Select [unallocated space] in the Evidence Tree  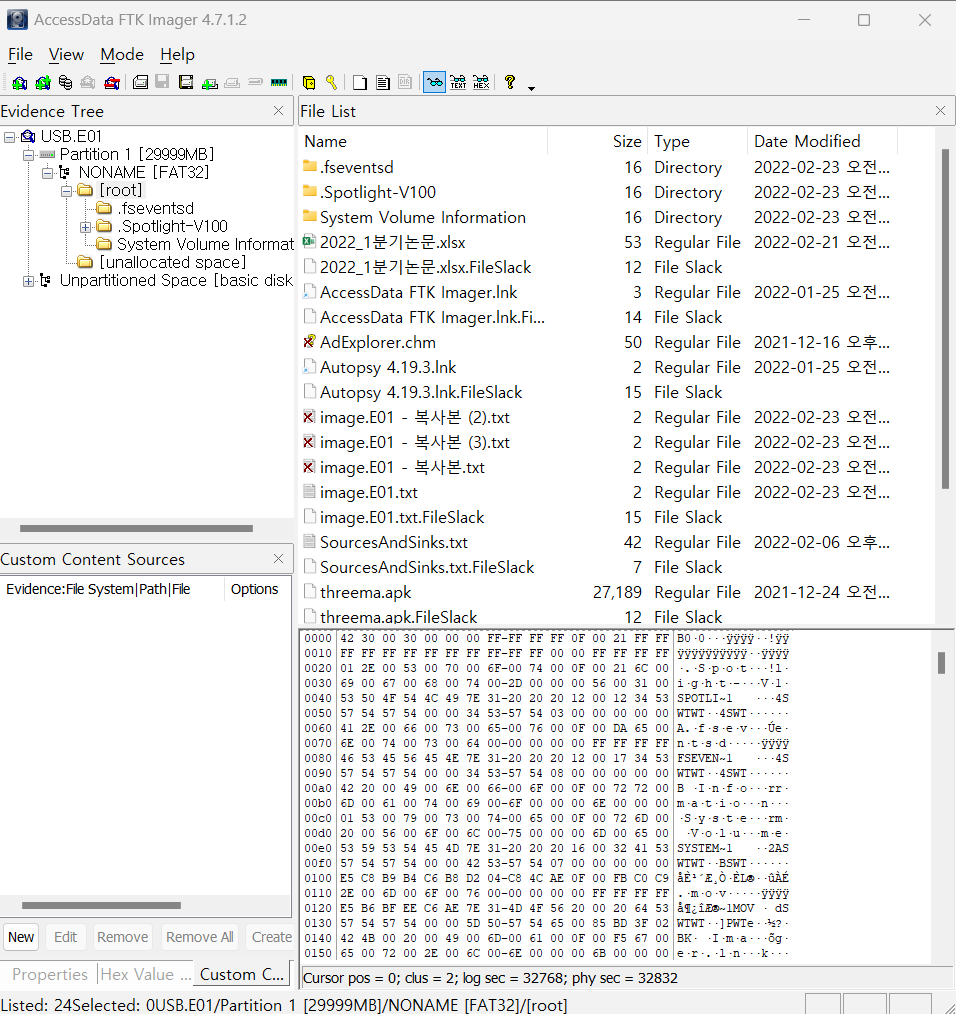(173, 262)
